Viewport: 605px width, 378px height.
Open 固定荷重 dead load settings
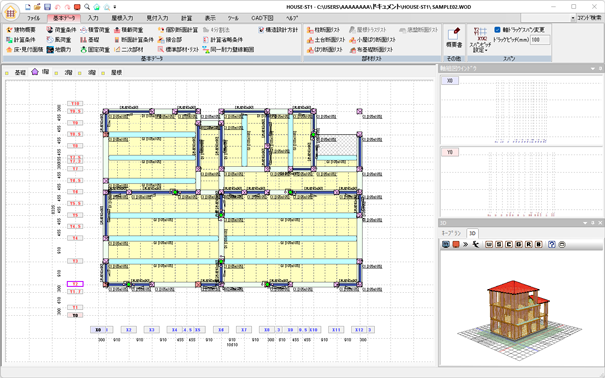(x=95, y=50)
